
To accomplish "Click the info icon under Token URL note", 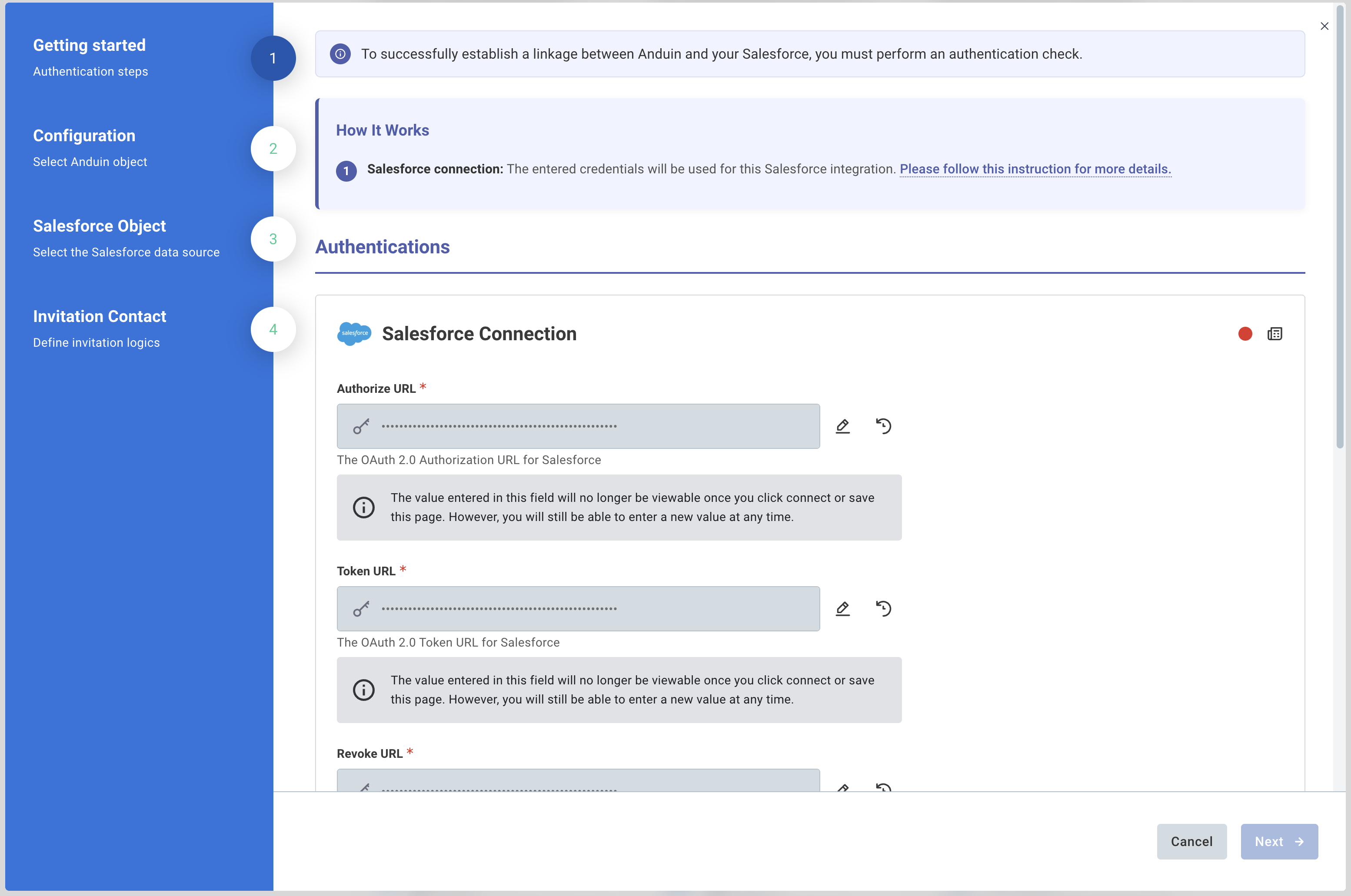I will pyautogui.click(x=363, y=690).
